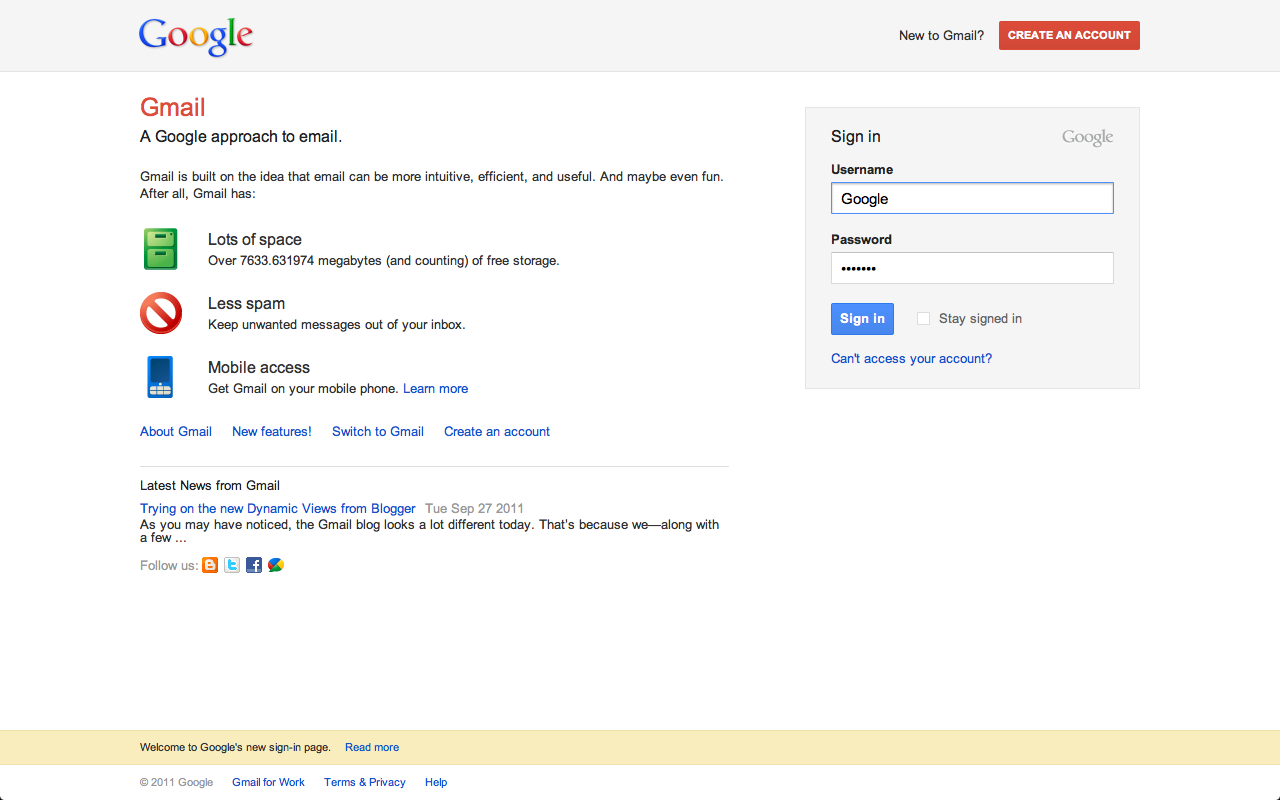Viewport: 1280px width, 800px height.
Task: Click the A Google approach to email tagline
Action: click(241, 137)
